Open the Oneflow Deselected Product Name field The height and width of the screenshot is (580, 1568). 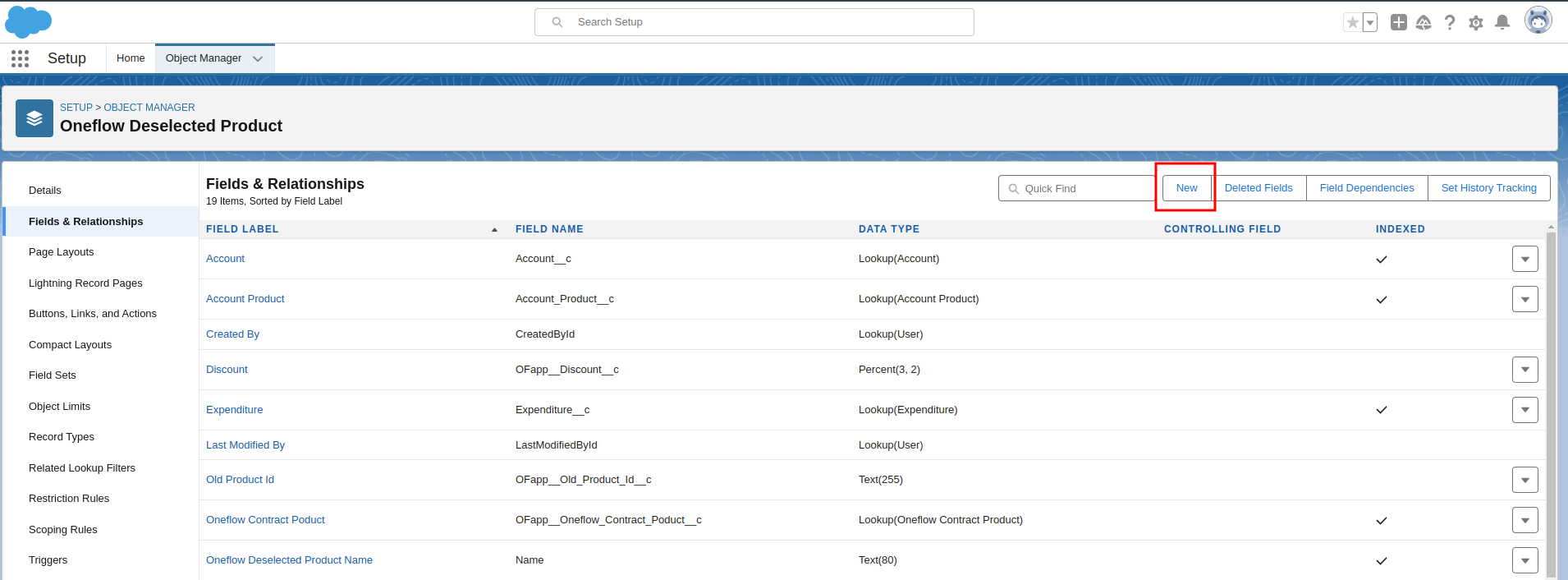coord(289,560)
